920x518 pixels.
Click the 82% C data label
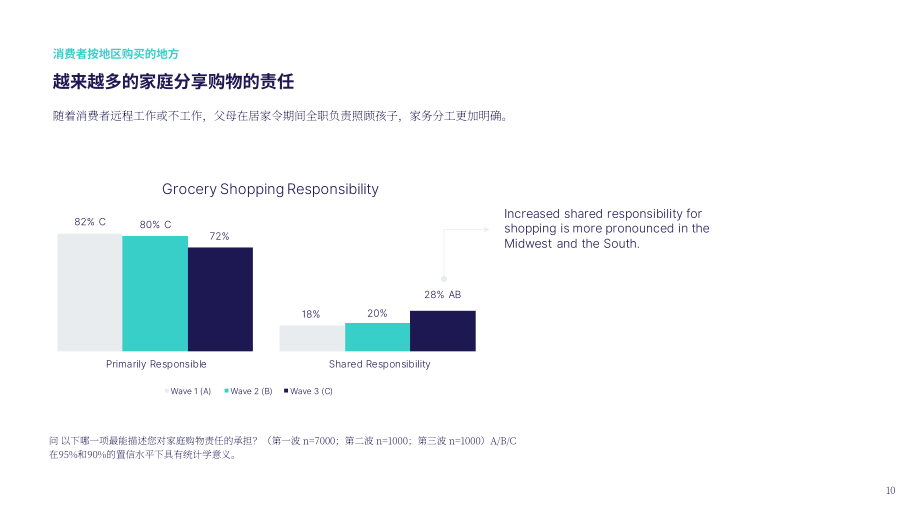pyautogui.click(x=90, y=222)
